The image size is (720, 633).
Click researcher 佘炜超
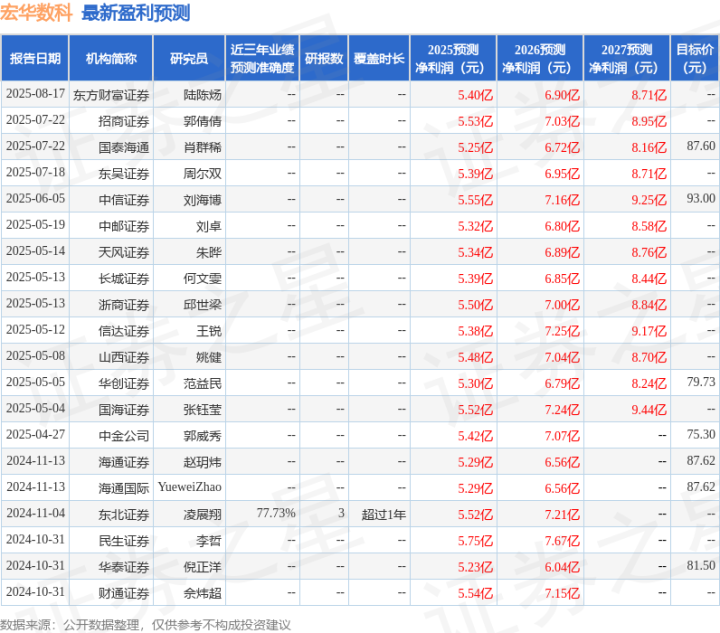pos(202,592)
